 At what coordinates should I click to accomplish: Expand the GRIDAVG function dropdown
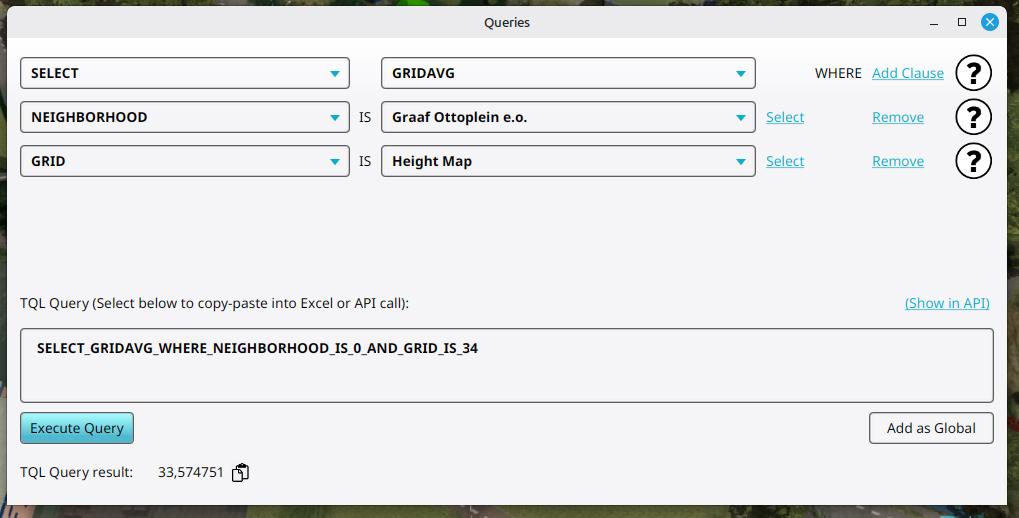tap(568, 73)
